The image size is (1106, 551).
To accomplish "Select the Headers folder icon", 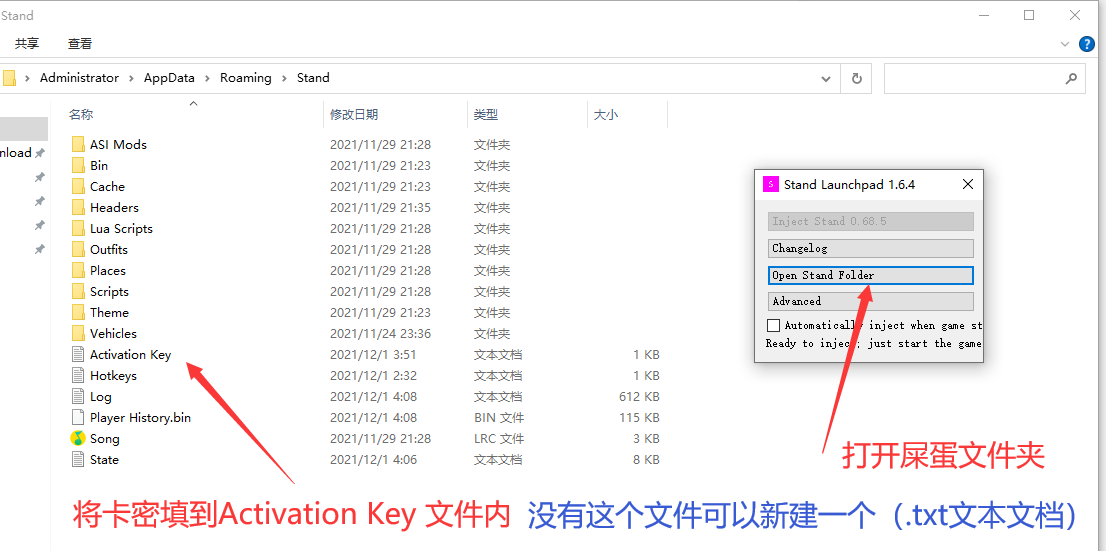I will [78, 207].
